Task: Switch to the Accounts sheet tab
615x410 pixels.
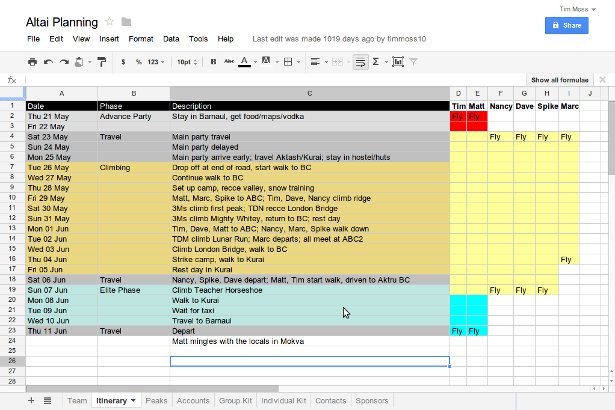Action: coord(193,401)
